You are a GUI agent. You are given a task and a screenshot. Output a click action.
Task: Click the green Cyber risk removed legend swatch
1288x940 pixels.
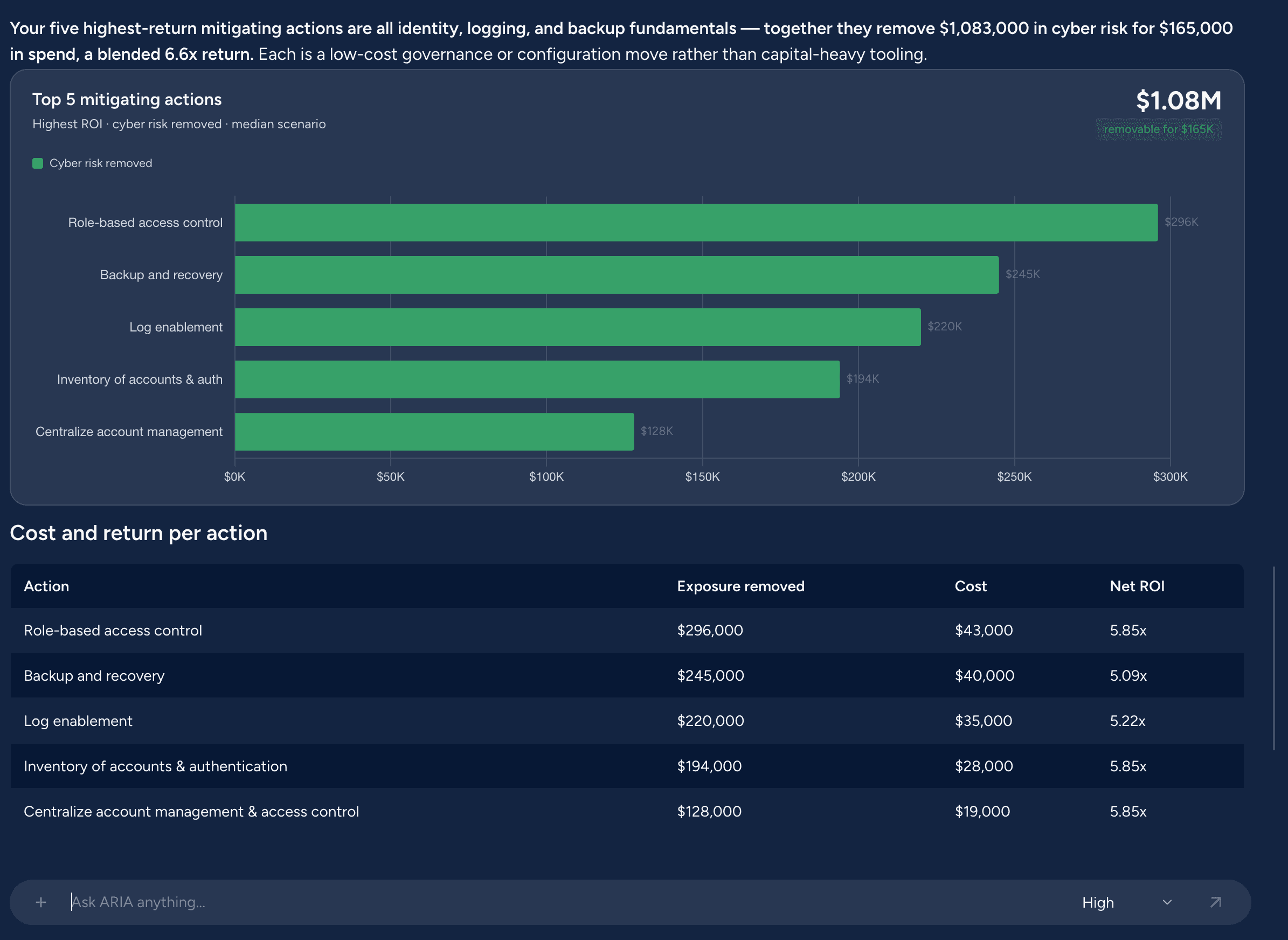(x=38, y=163)
